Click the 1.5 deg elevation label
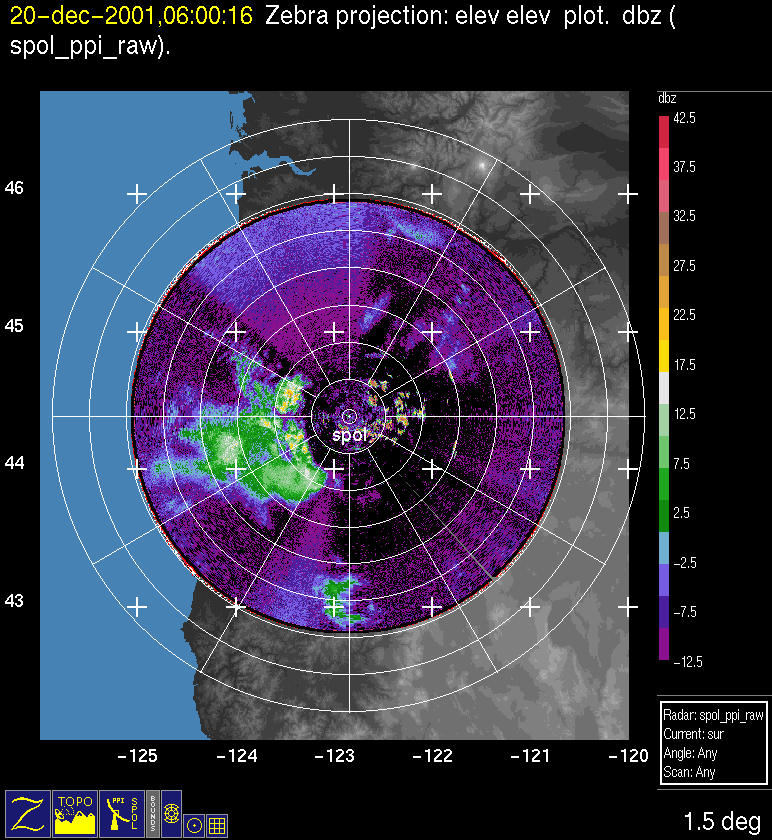The image size is (772, 840). click(721, 821)
